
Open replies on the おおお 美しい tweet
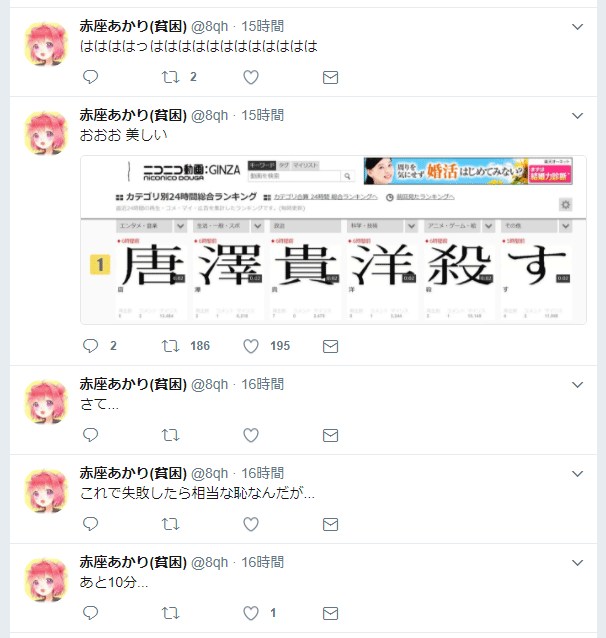[x=90, y=346]
